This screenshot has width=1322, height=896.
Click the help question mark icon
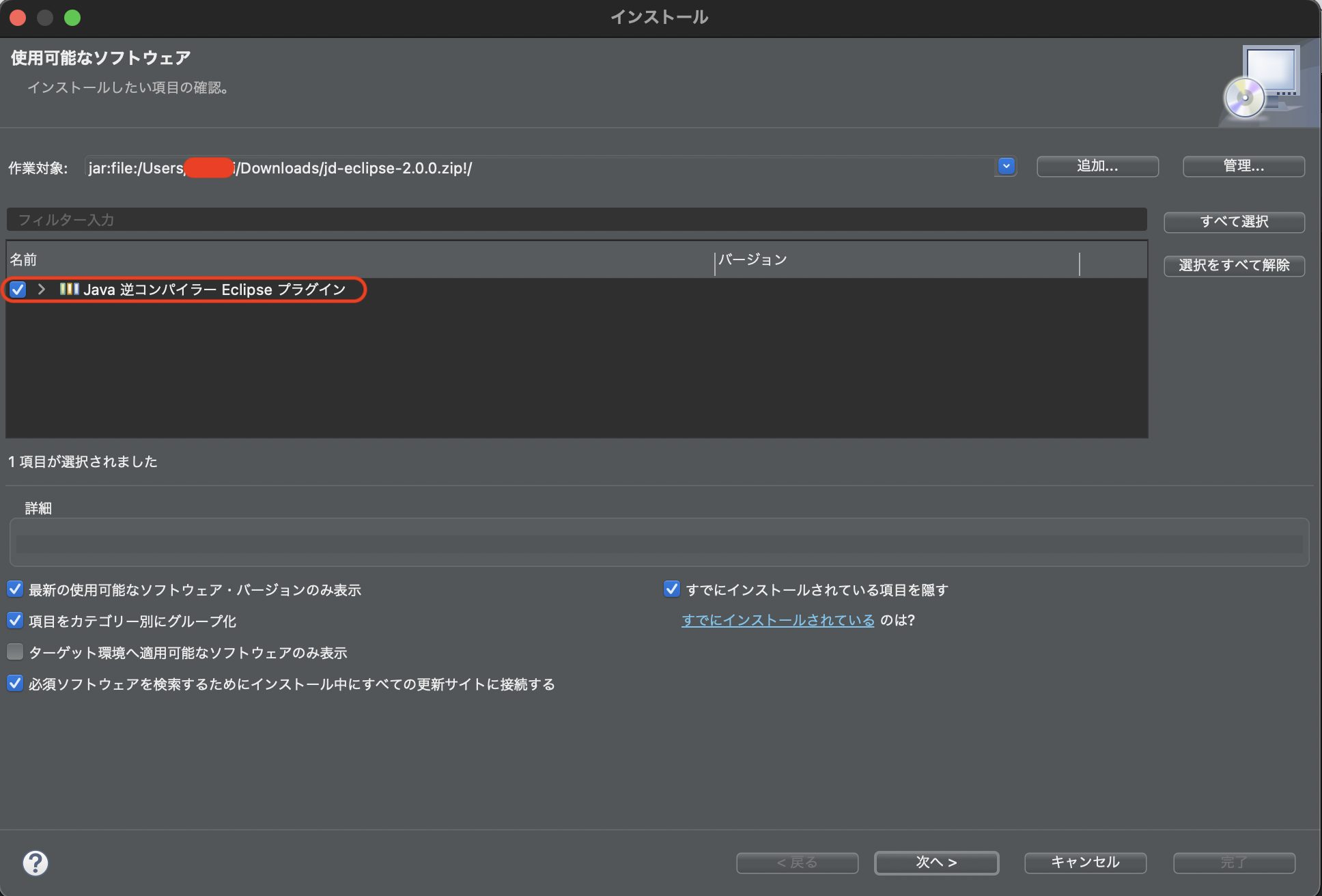tap(36, 863)
